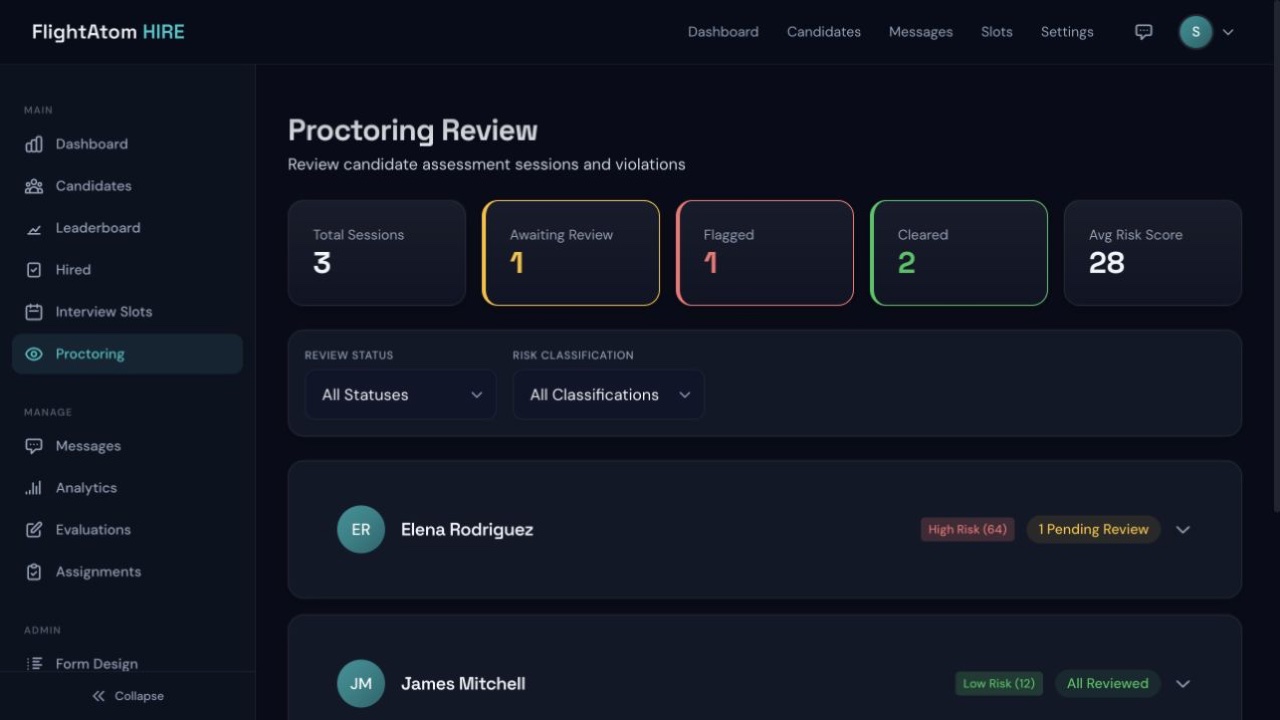The width and height of the screenshot is (1280, 720).
Task: Click the Avg Risk Score card
Action: tap(1153, 253)
